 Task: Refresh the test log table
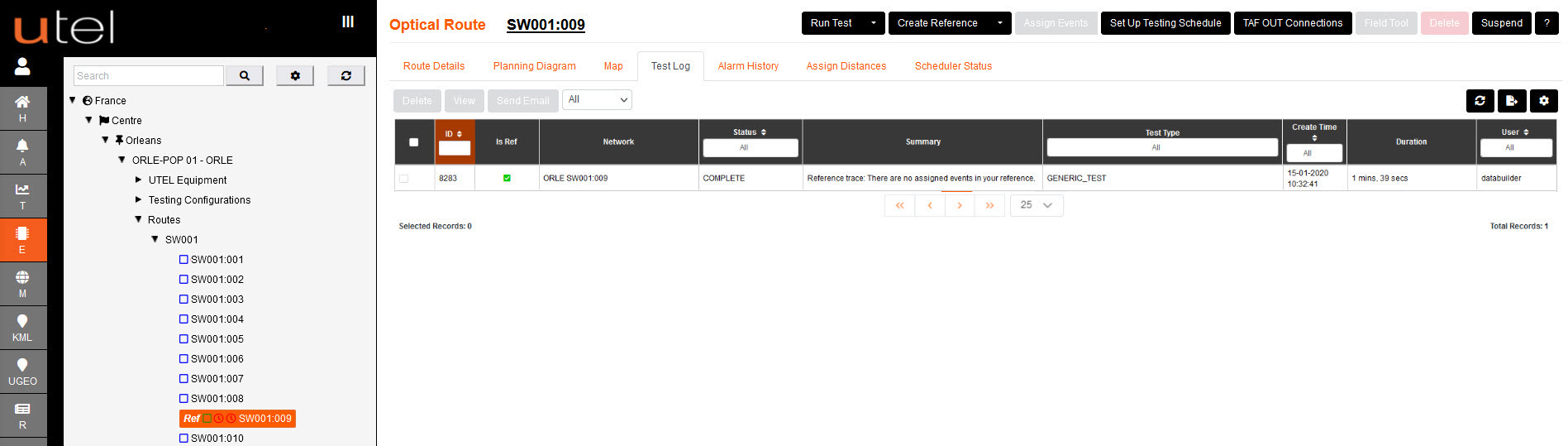tap(1480, 101)
